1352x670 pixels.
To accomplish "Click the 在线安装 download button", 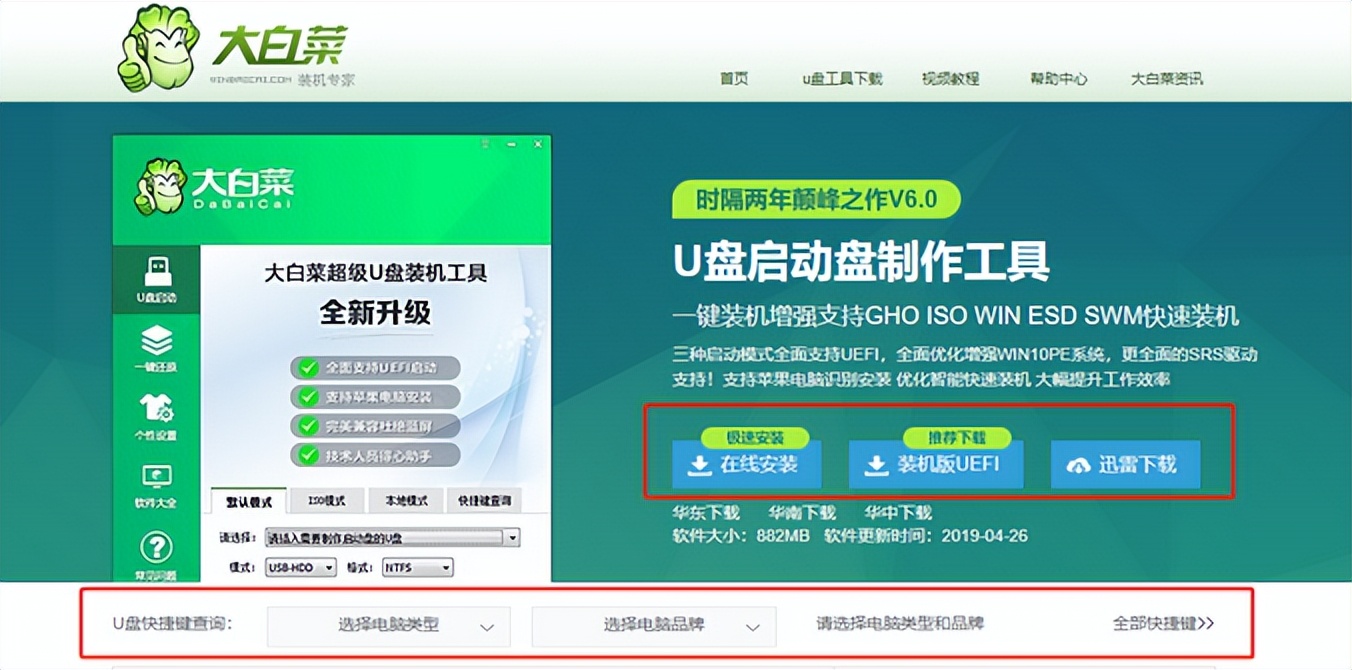I will [x=746, y=465].
